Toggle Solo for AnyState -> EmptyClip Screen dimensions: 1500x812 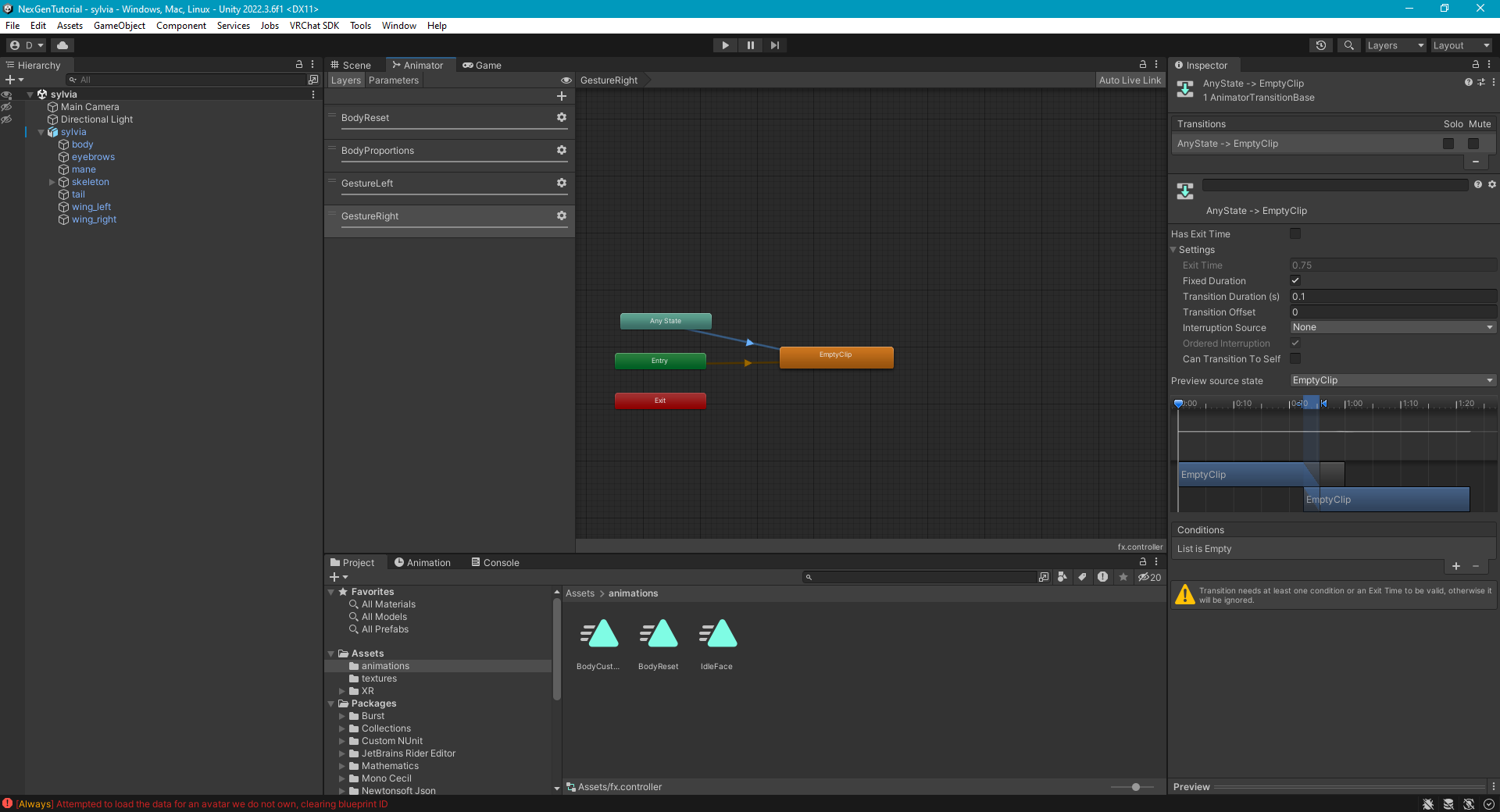(x=1448, y=144)
